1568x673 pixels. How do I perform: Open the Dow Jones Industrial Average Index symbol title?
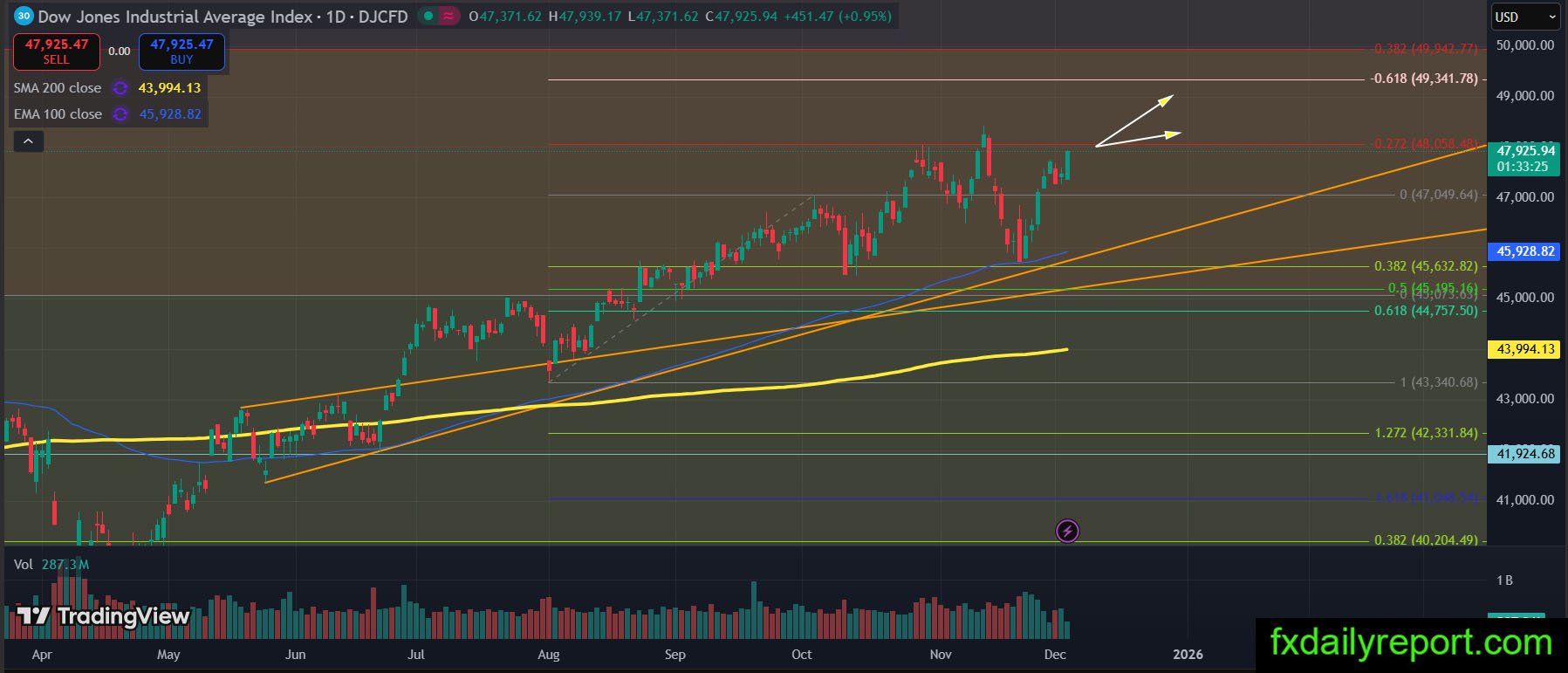pos(175,16)
